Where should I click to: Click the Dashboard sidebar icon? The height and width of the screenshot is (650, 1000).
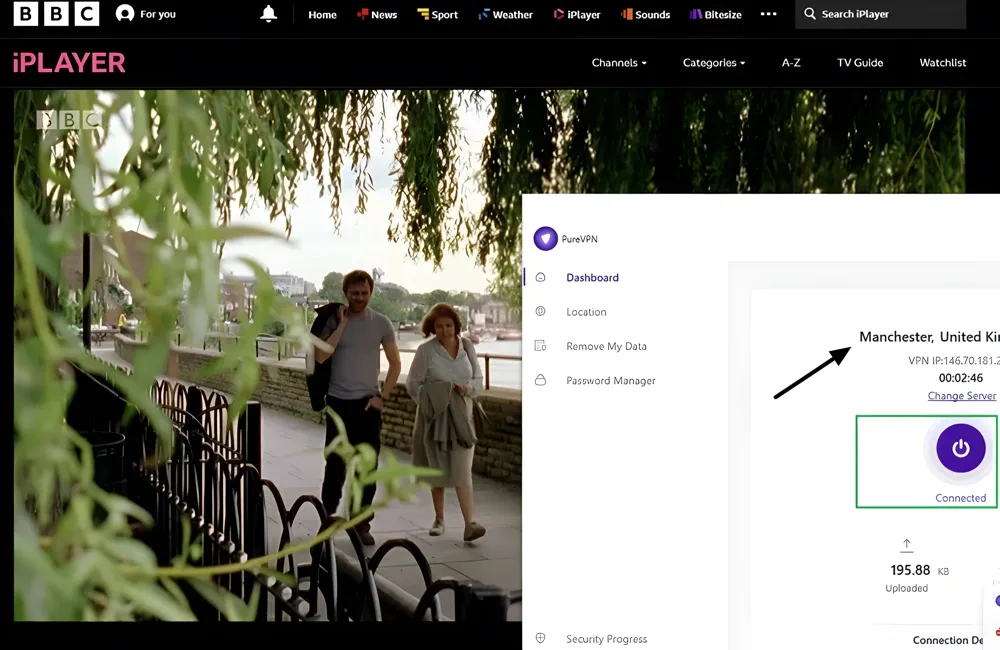540,277
